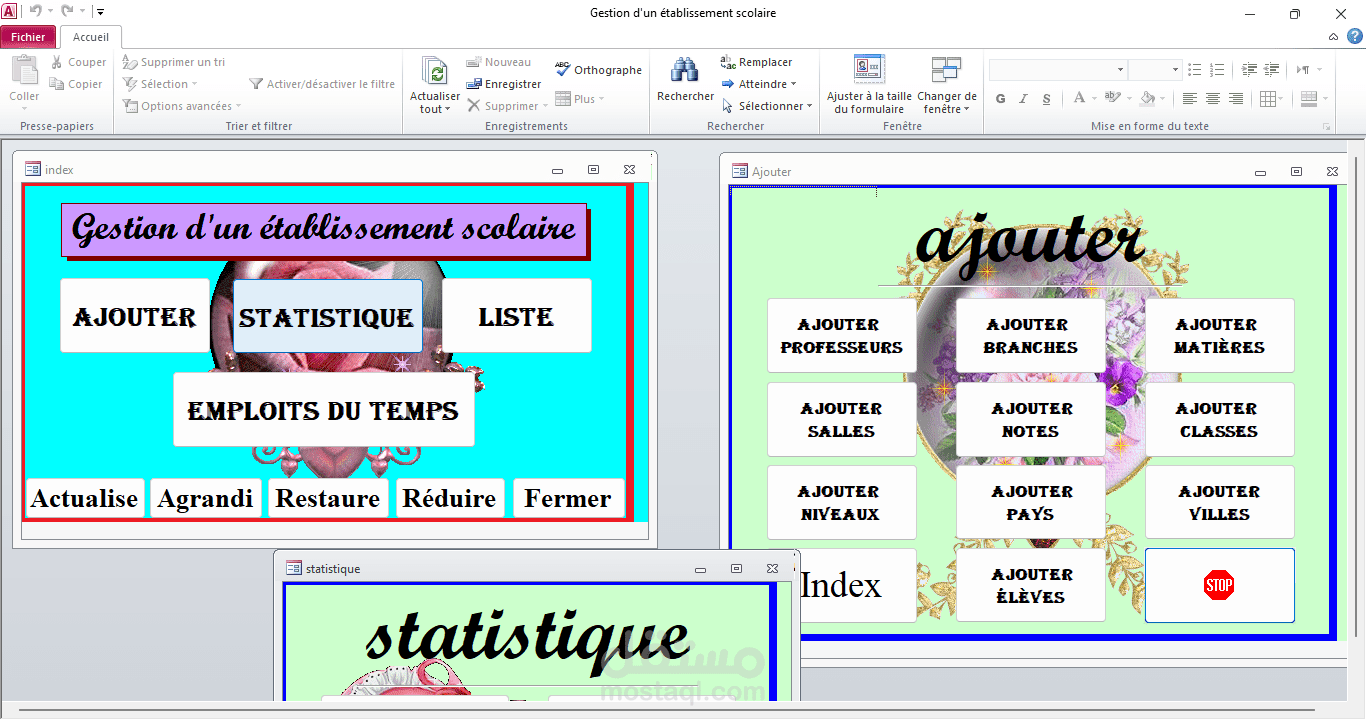The width and height of the screenshot is (1366, 720).
Task: Click the Actualise button
Action: (85, 498)
